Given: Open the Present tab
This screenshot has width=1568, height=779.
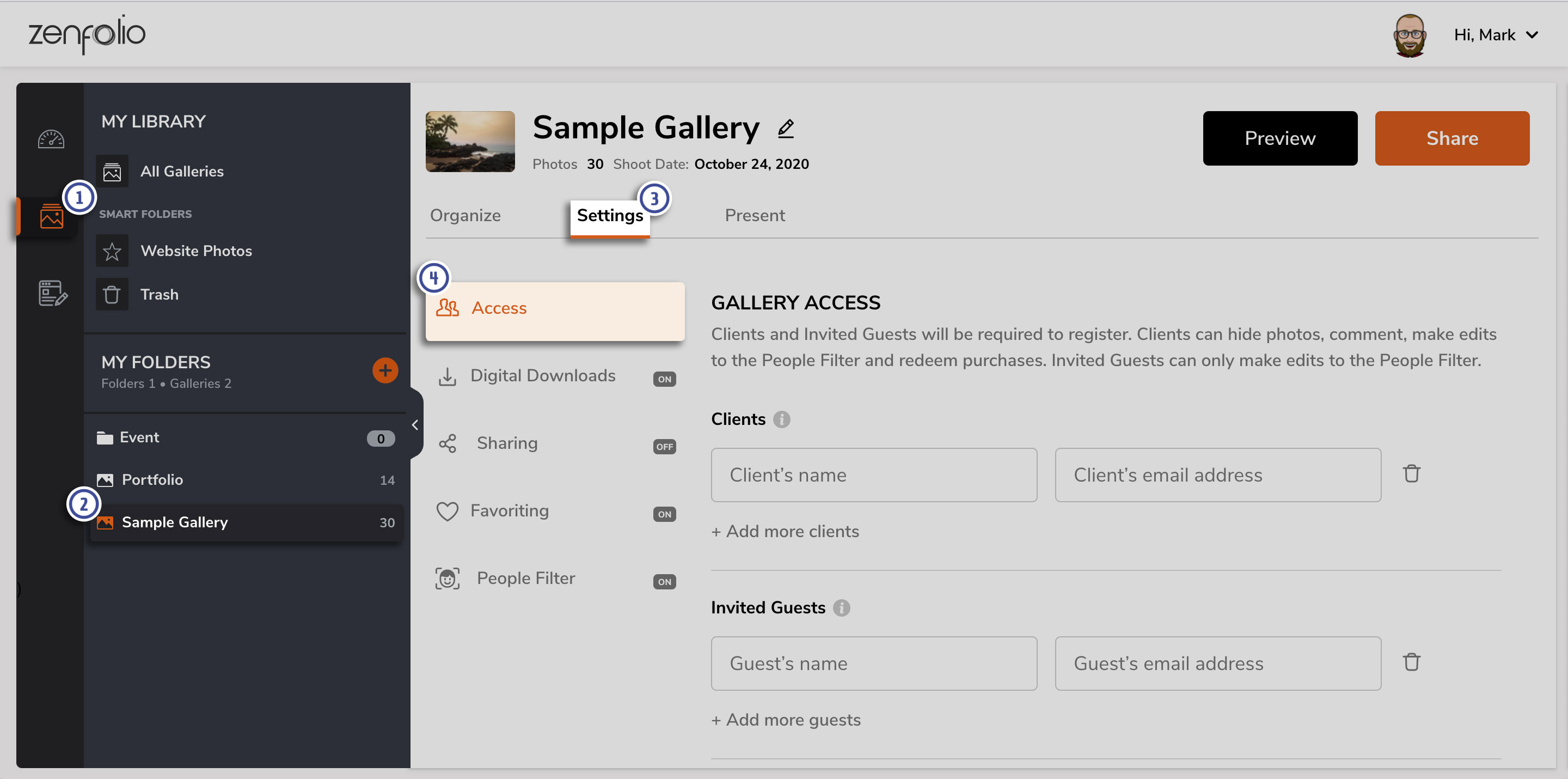Looking at the screenshot, I should [755, 215].
